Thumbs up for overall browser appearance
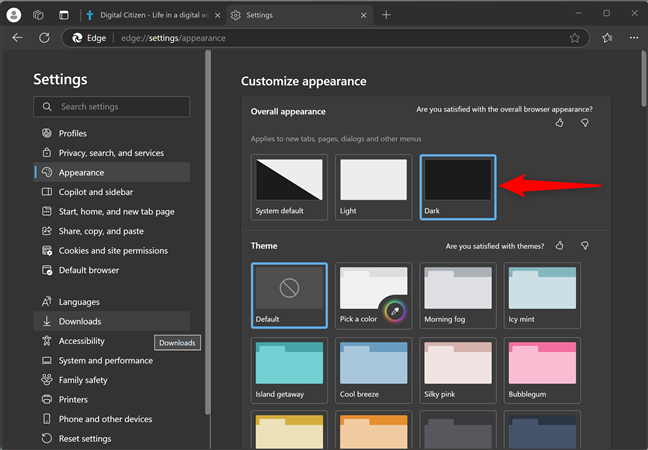This screenshot has height=450, width=648. [x=560, y=123]
